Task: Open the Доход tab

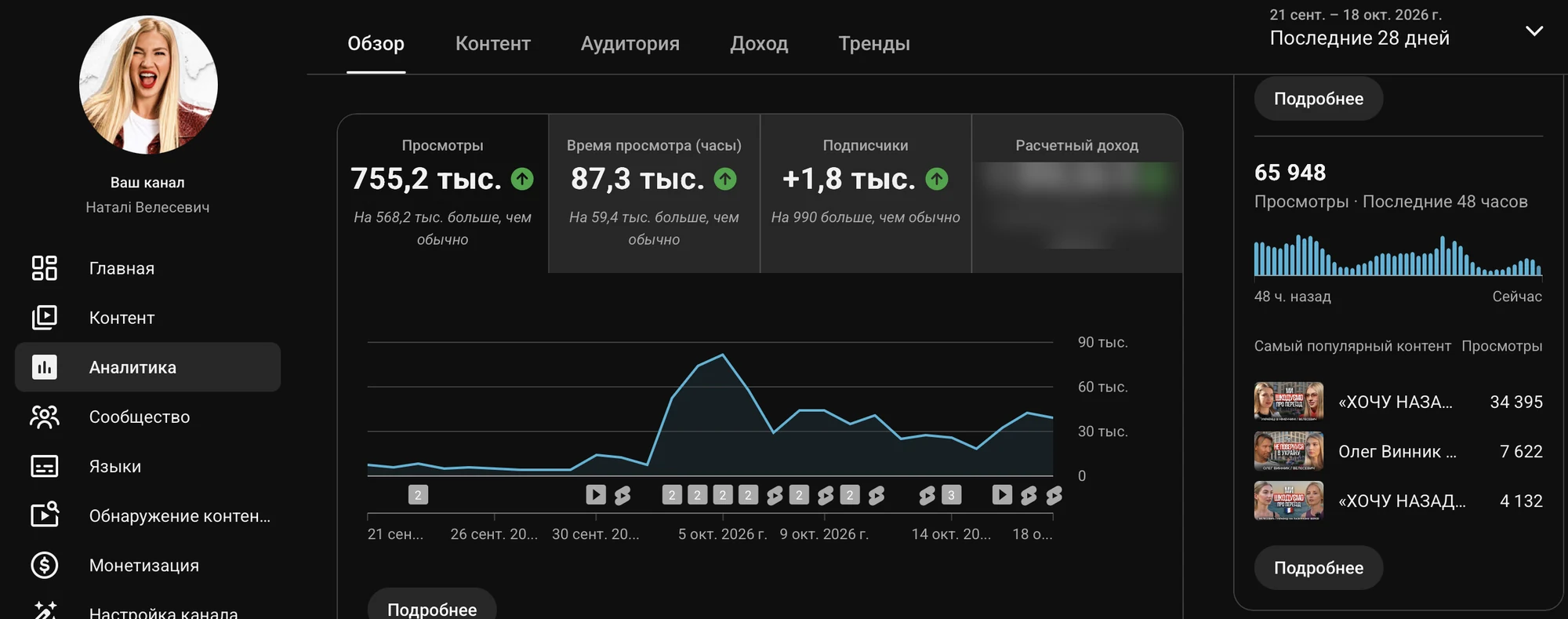Action: pyautogui.click(x=759, y=44)
